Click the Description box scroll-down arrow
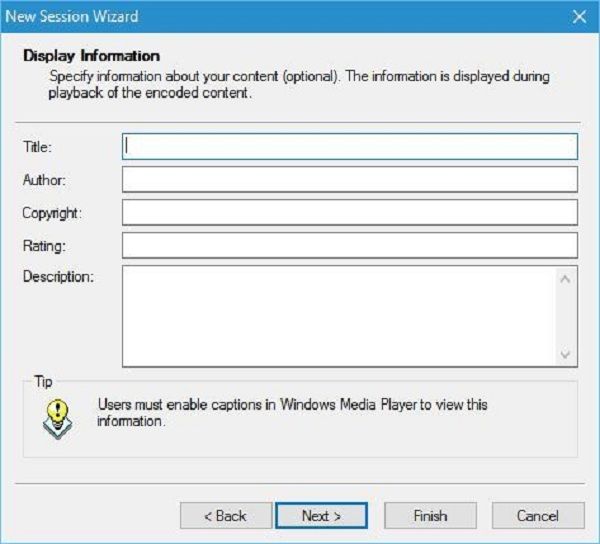This screenshot has width=600, height=544. click(x=567, y=355)
